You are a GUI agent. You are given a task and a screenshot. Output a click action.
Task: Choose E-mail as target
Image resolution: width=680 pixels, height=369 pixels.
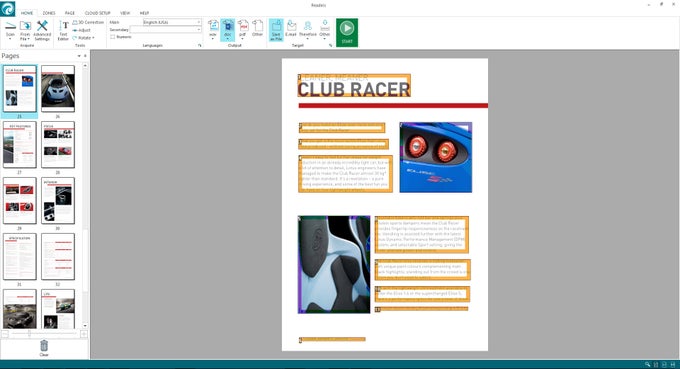[x=291, y=29]
